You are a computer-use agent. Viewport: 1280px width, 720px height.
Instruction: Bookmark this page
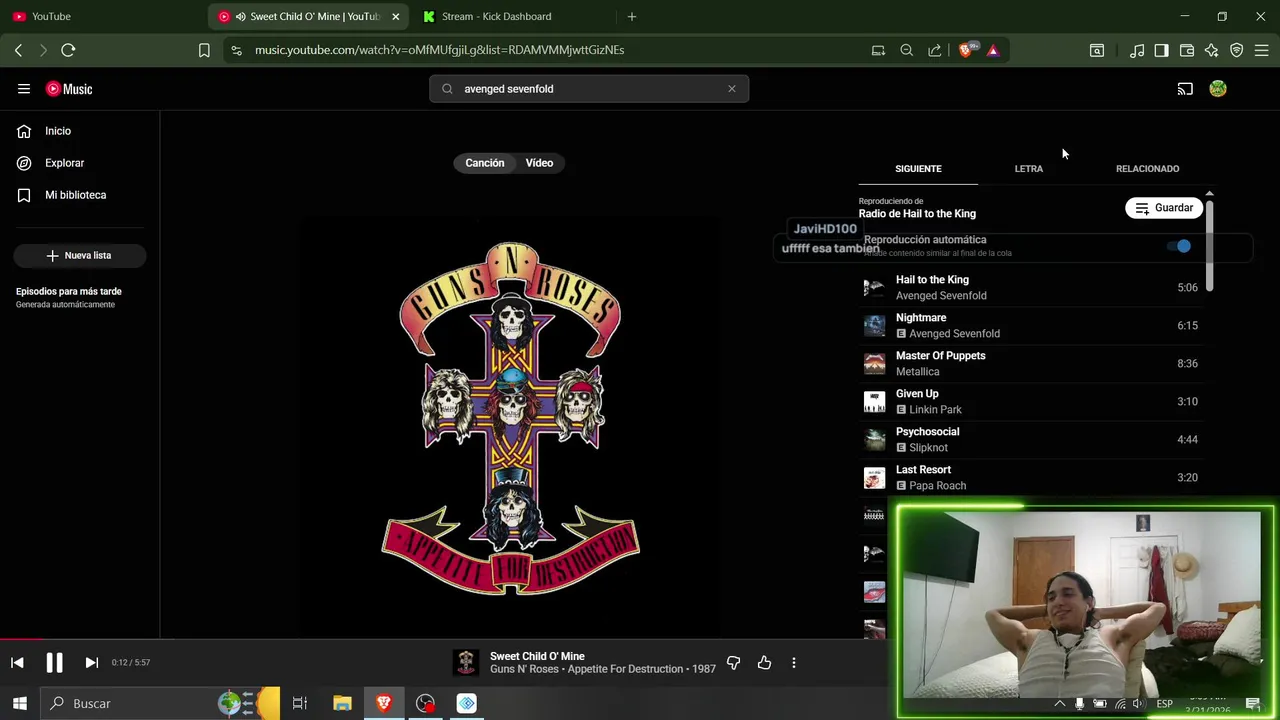point(204,50)
